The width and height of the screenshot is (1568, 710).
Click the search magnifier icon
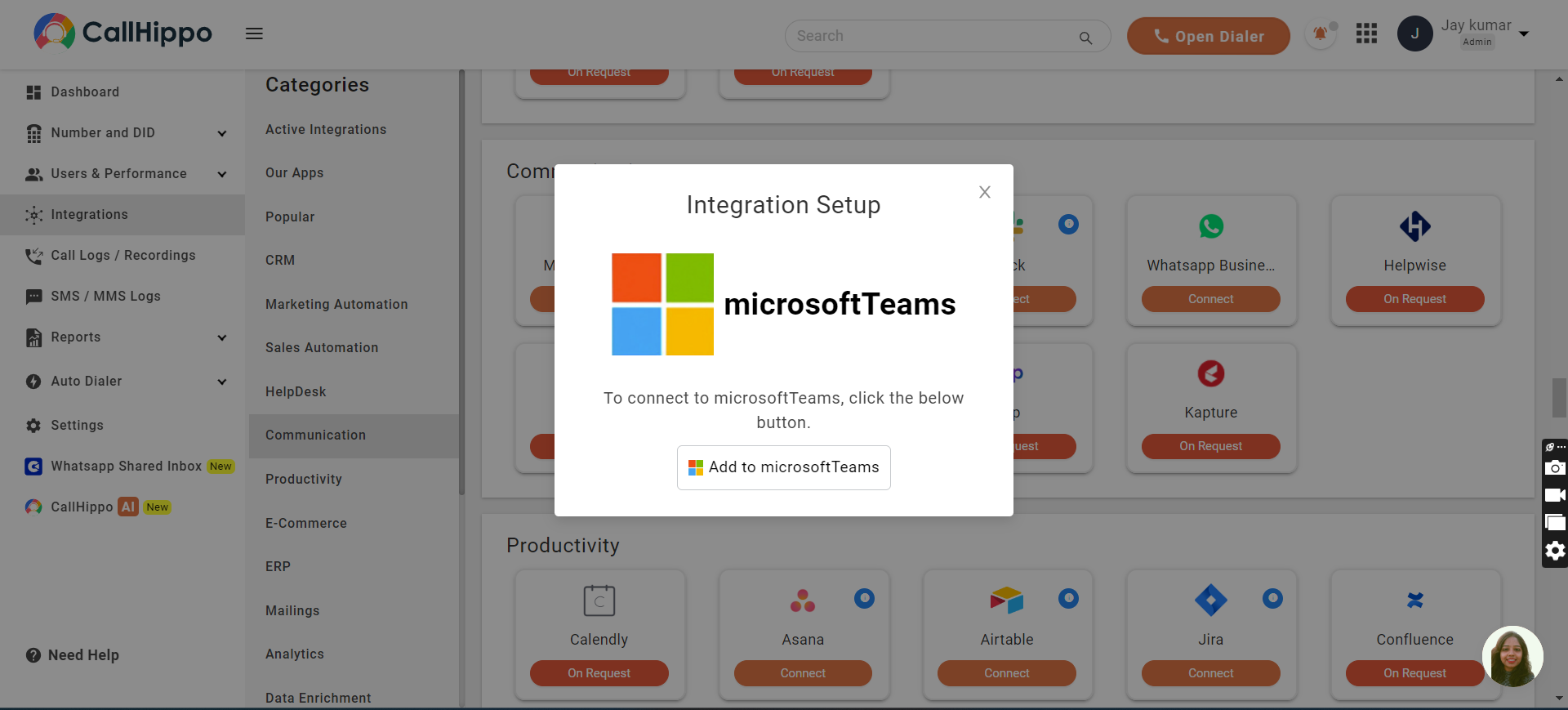click(x=1085, y=38)
